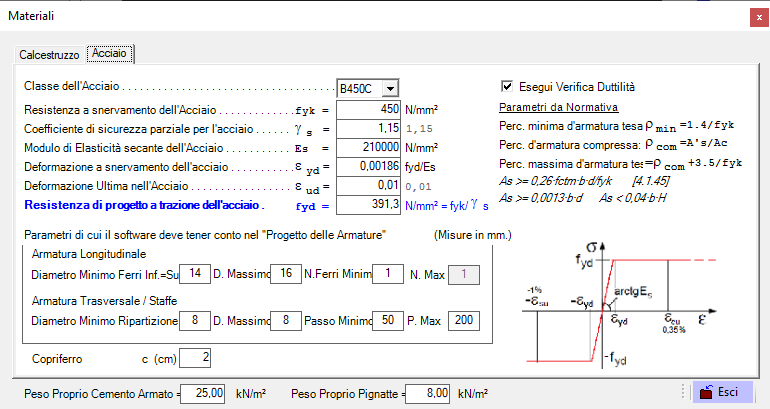Click the Es modulus field 210000
Screen dimensions: 770x409
pos(368,148)
